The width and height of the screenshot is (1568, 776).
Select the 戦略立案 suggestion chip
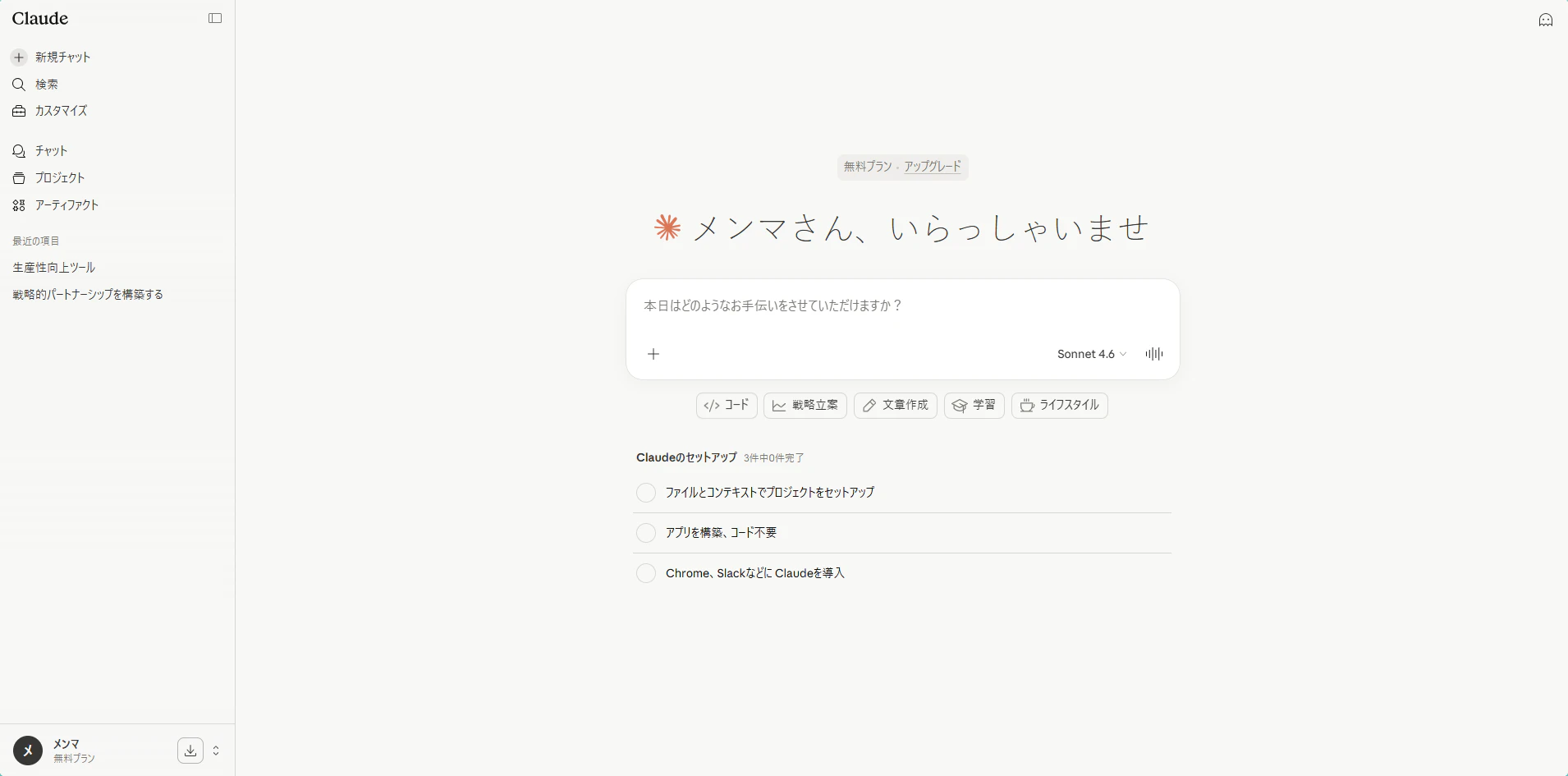coord(805,406)
